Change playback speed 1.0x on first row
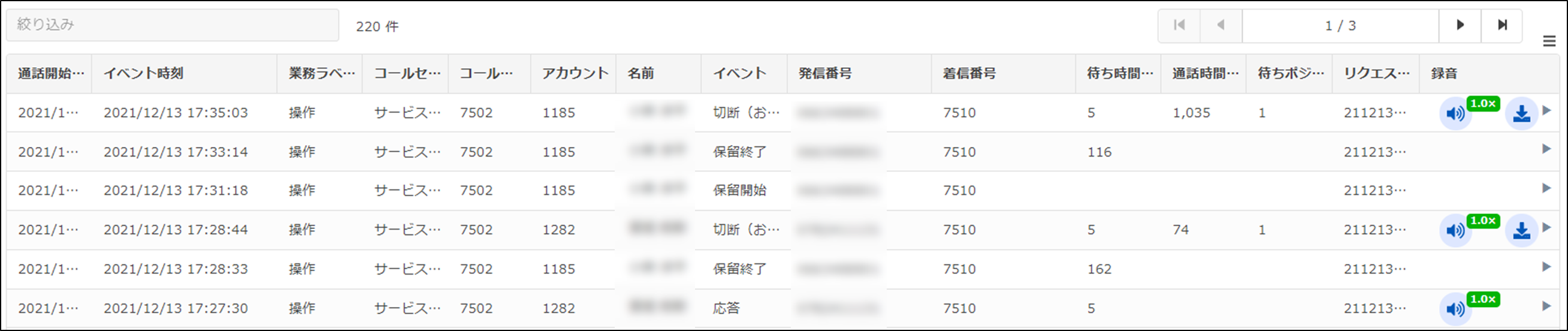This screenshot has height=331, width=1568. coord(1483,104)
